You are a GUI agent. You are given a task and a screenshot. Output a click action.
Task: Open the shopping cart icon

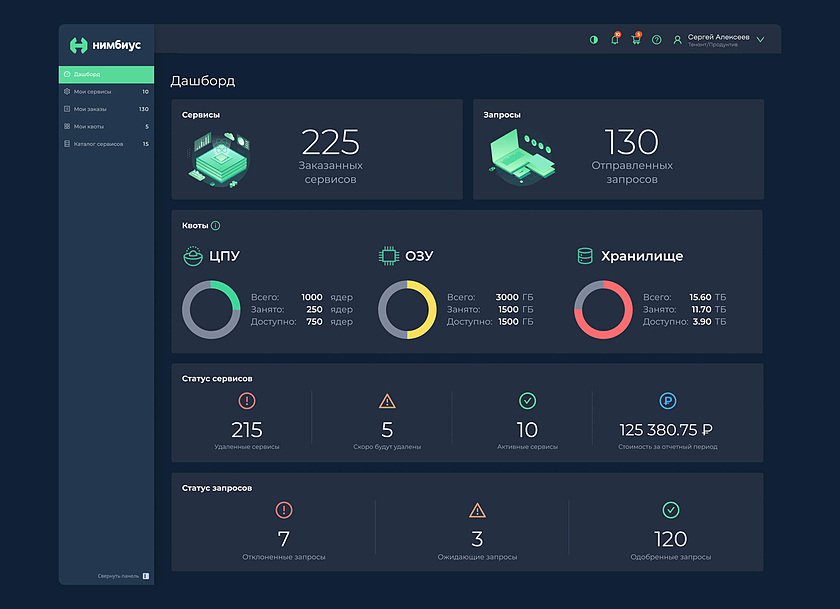[x=636, y=40]
